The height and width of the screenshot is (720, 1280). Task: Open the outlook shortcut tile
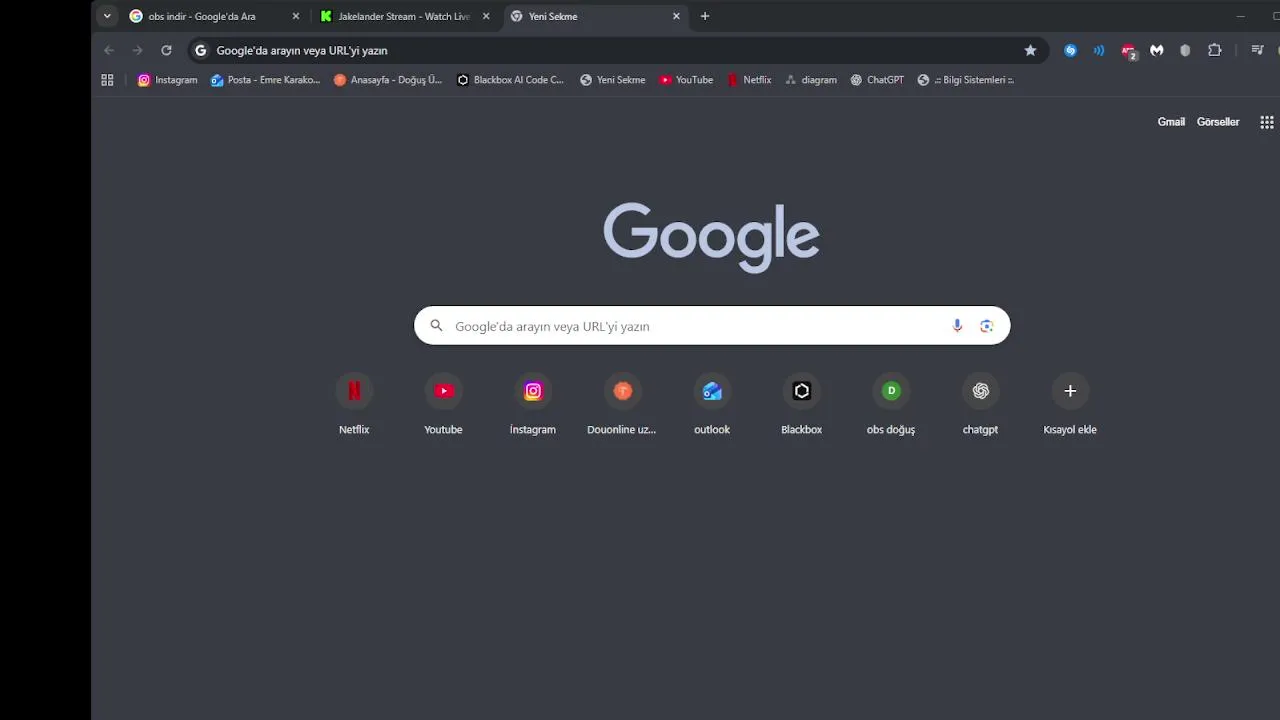[x=712, y=405]
